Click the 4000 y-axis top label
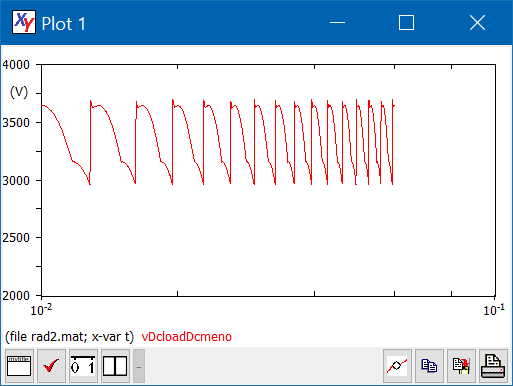This screenshot has height=386, width=513. pos(16,65)
